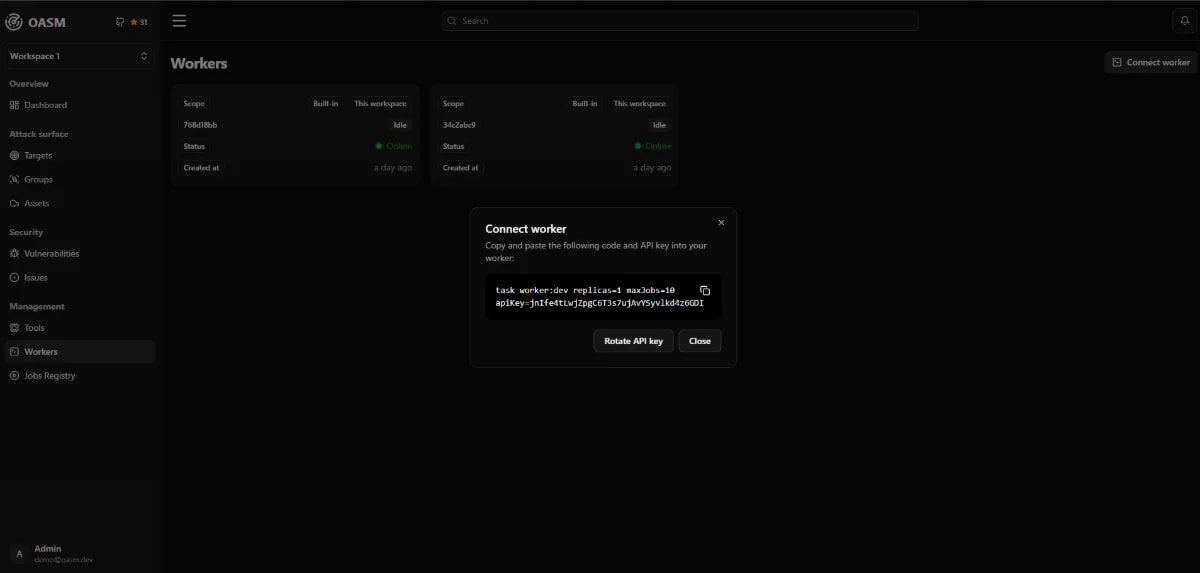The height and width of the screenshot is (573, 1200).
Task: Click the Vulnerabilities bug icon
Action: click(x=15, y=253)
